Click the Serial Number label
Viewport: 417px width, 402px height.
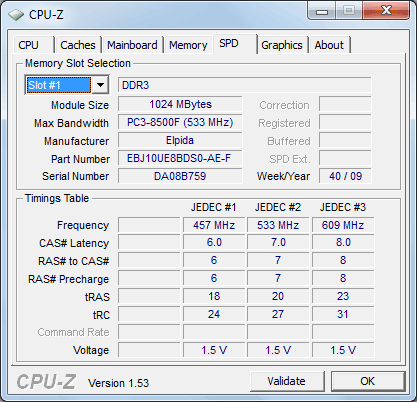point(76,176)
